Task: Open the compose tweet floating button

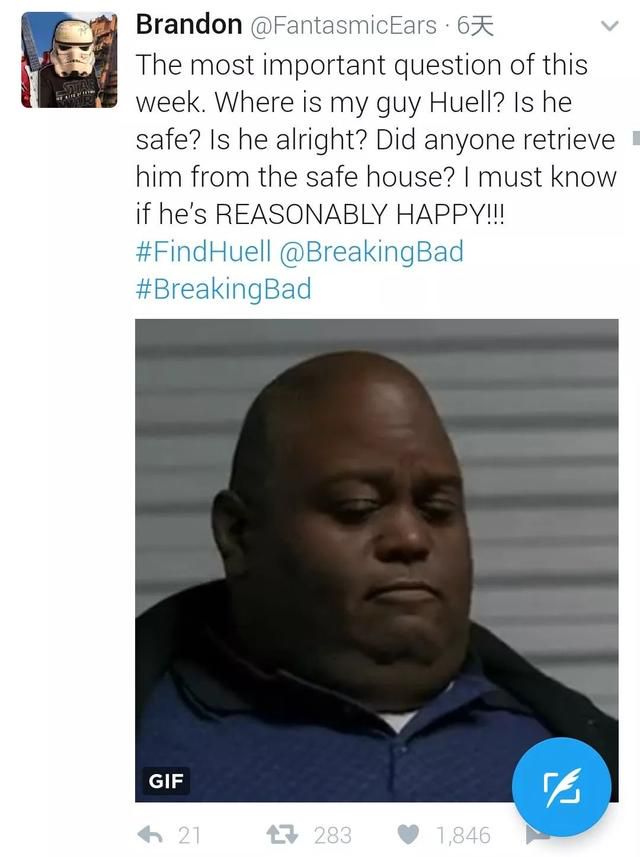Action: click(561, 786)
